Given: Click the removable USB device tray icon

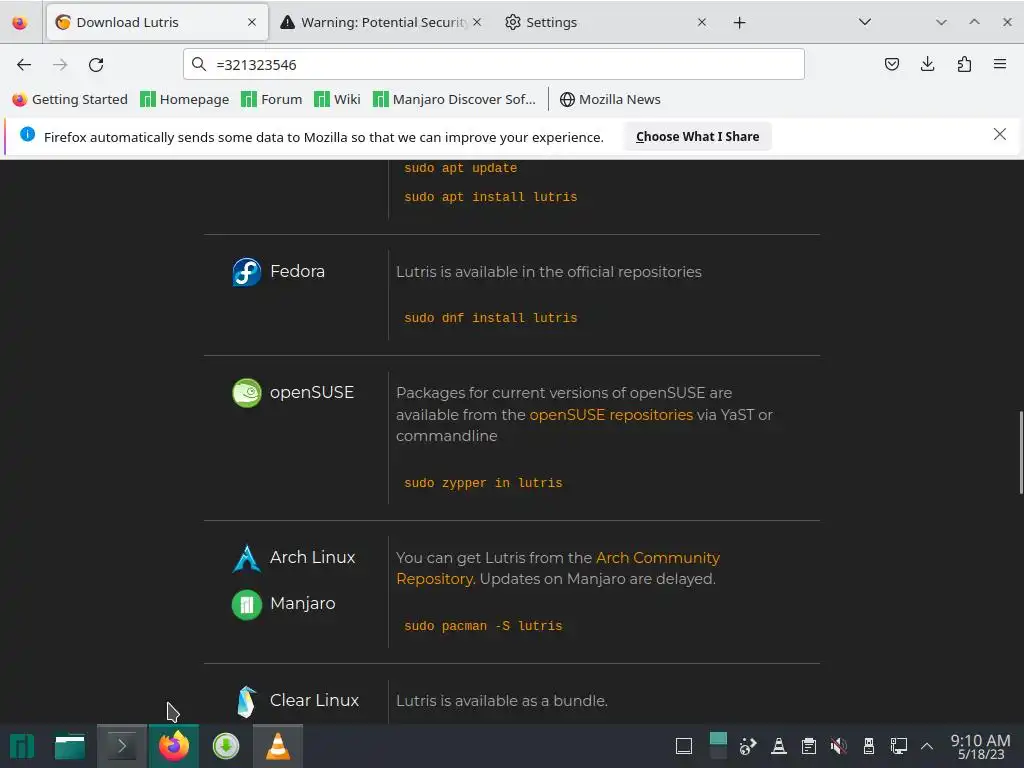Looking at the screenshot, I should pyautogui.click(x=869, y=746).
